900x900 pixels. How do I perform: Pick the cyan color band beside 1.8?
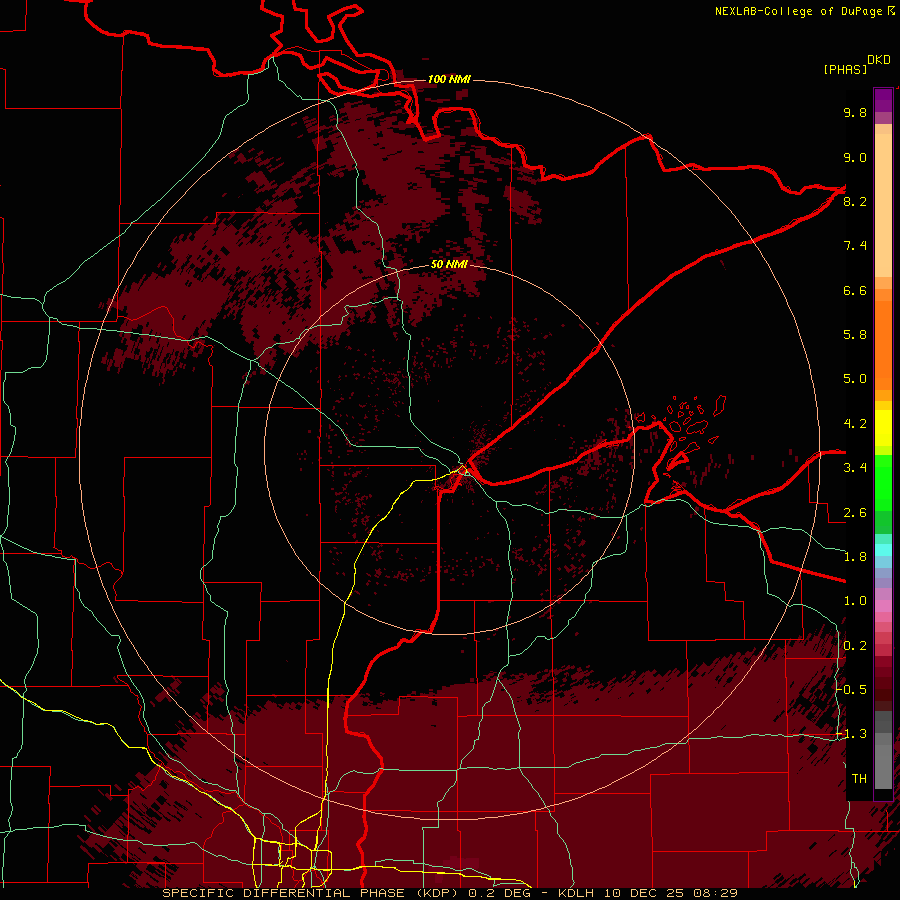pyautogui.click(x=883, y=550)
